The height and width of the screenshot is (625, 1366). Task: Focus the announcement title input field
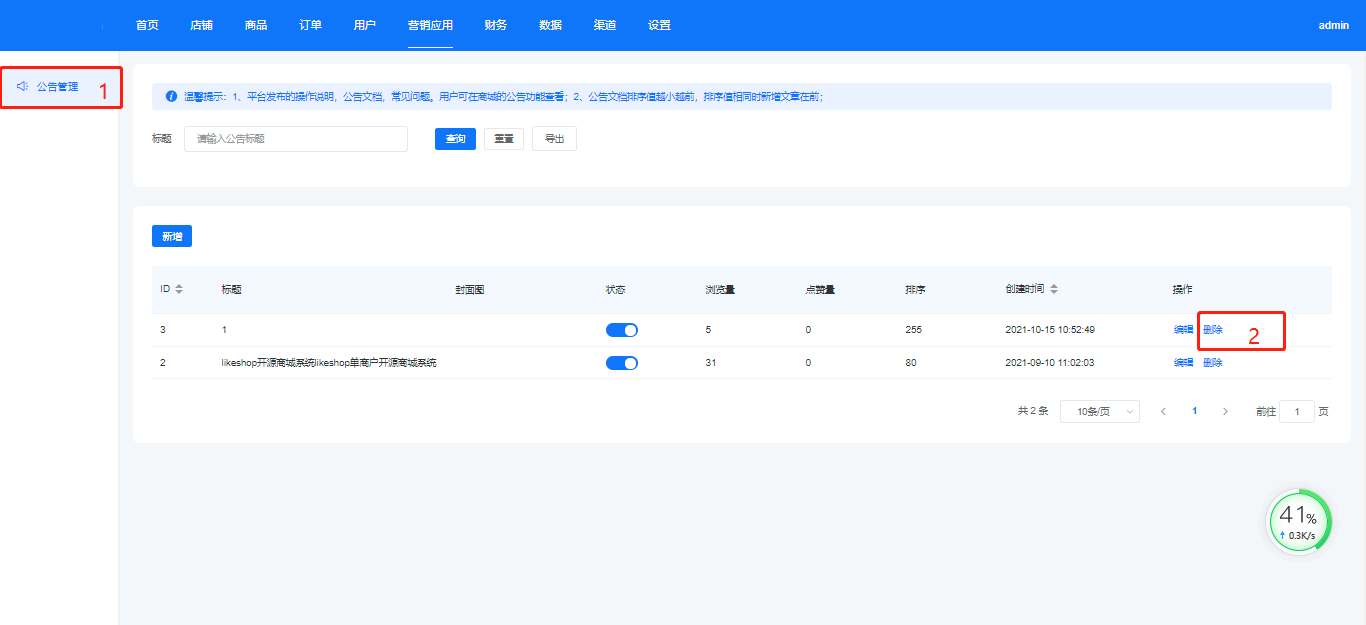coord(296,139)
